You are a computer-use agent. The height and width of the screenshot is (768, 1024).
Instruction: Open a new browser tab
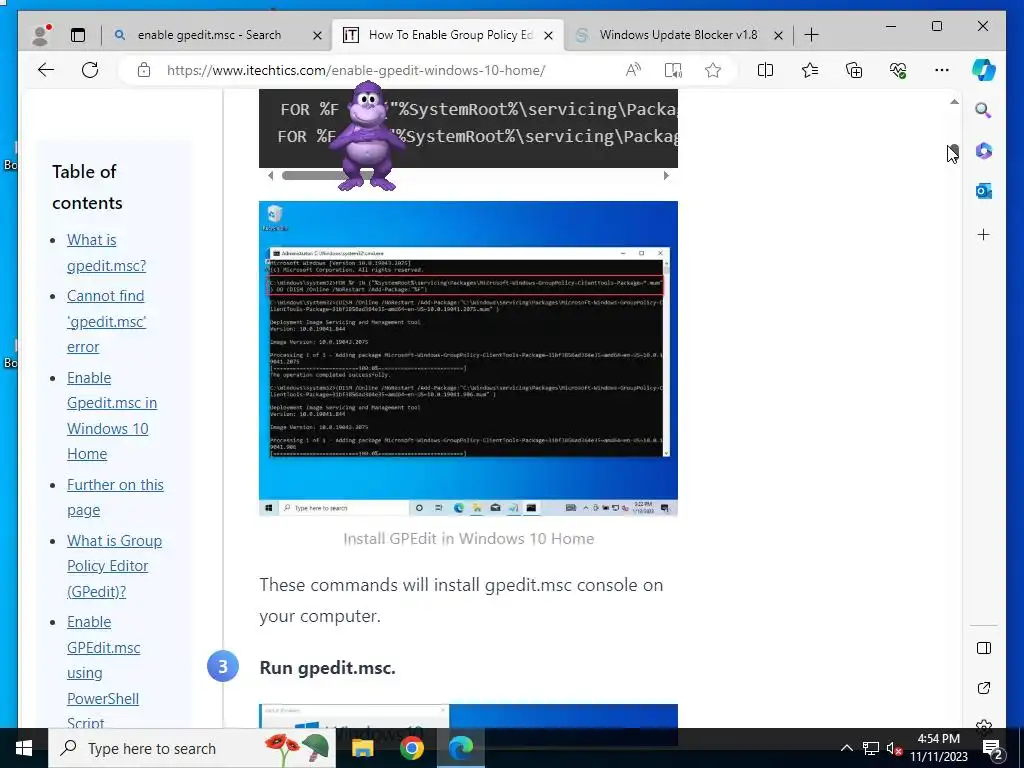click(811, 35)
